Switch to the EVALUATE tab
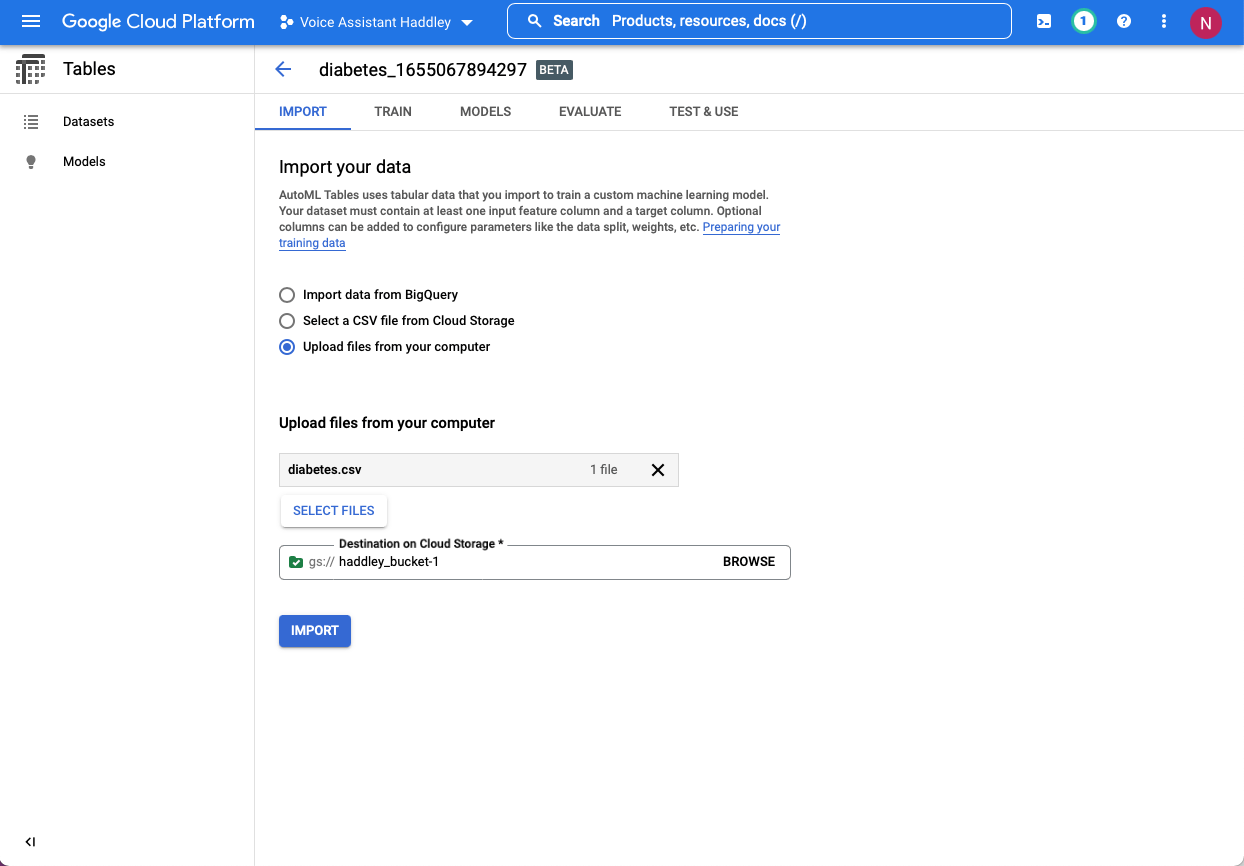The width and height of the screenshot is (1244, 866). (590, 112)
